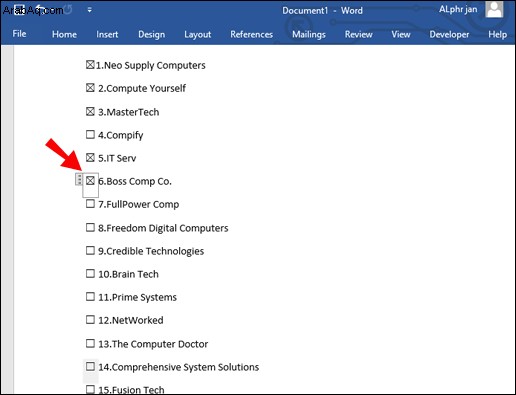
Task: Open the Customize Quick Access Toolbar dropdown
Action: coord(89,10)
